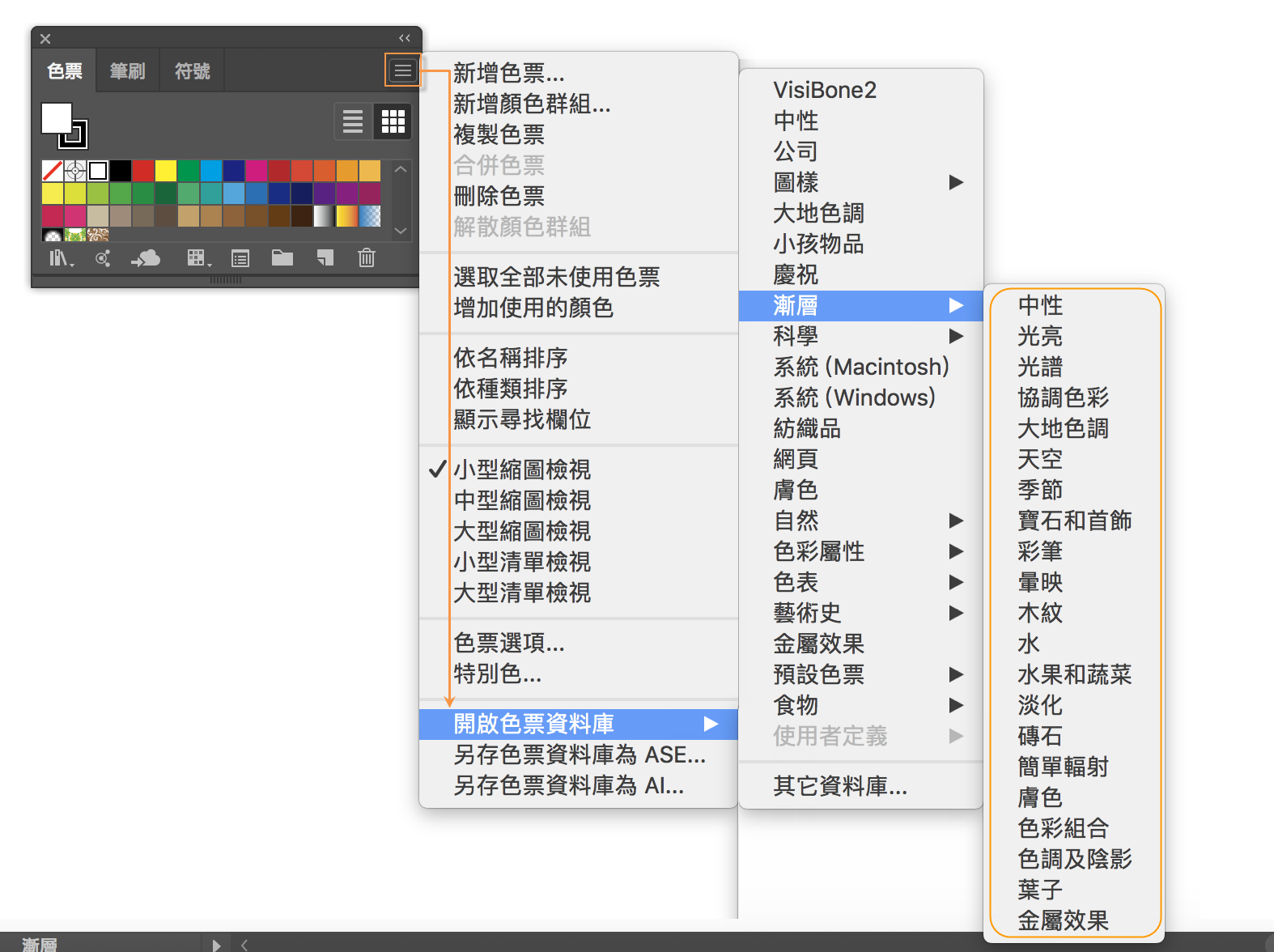Screen dimensions: 1274x952
Task: Open the 系統 (Macintosh) library
Action: click(x=861, y=367)
